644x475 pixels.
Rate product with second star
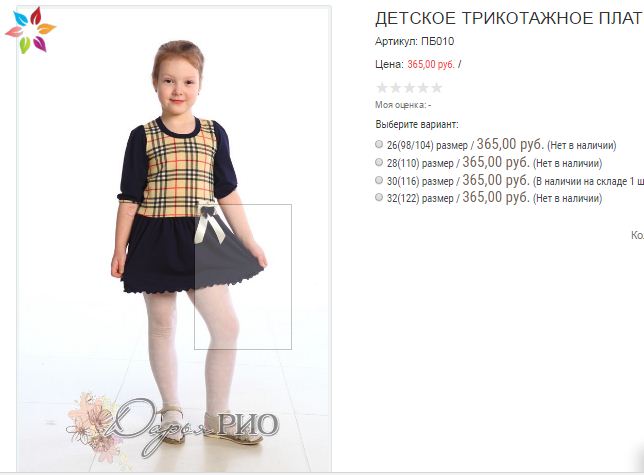point(396,87)
